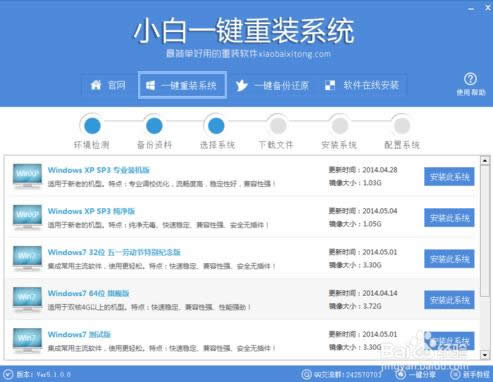Screen dimensions: 493x382
Task: Click the Windows XP SP3 专业装机版 monitor thumbnail
Action: 27,176
